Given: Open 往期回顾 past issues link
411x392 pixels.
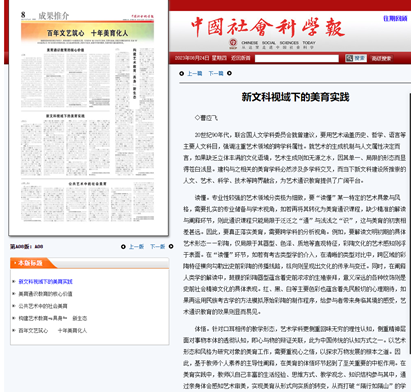Looking at the screenshot, I should [395, 19].
